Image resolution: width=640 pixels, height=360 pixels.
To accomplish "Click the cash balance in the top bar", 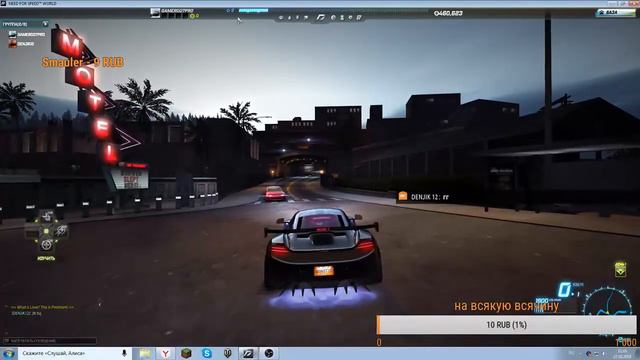I will tap(448, 13).
